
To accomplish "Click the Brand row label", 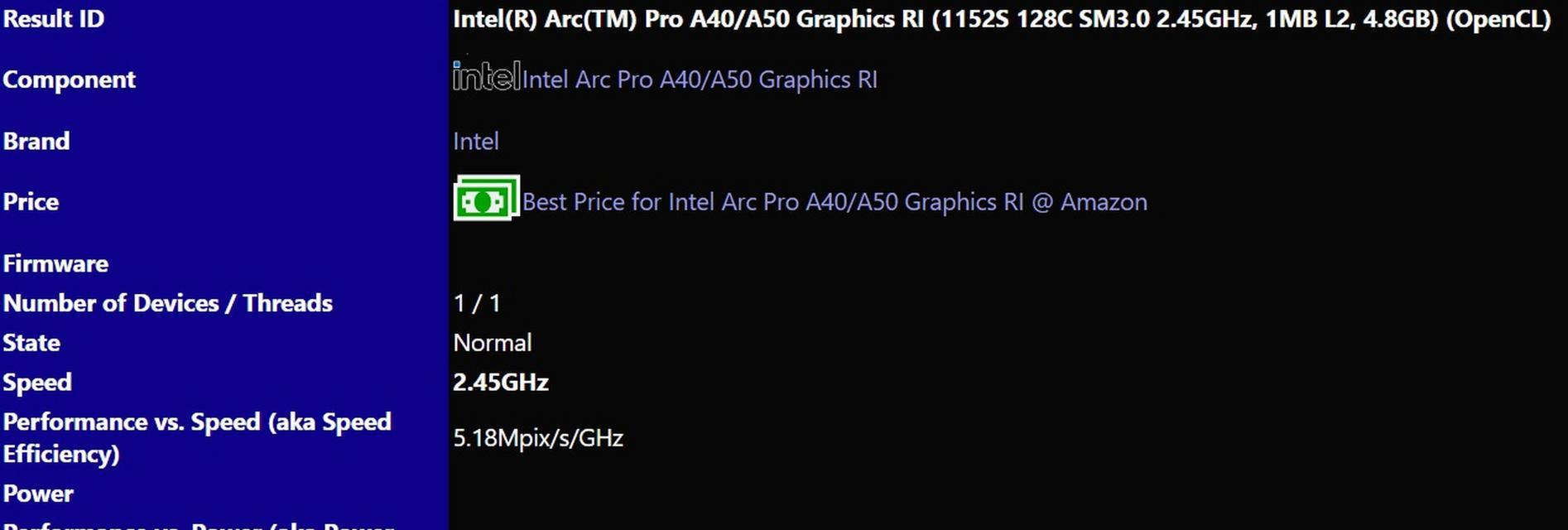I will point(36,141).
